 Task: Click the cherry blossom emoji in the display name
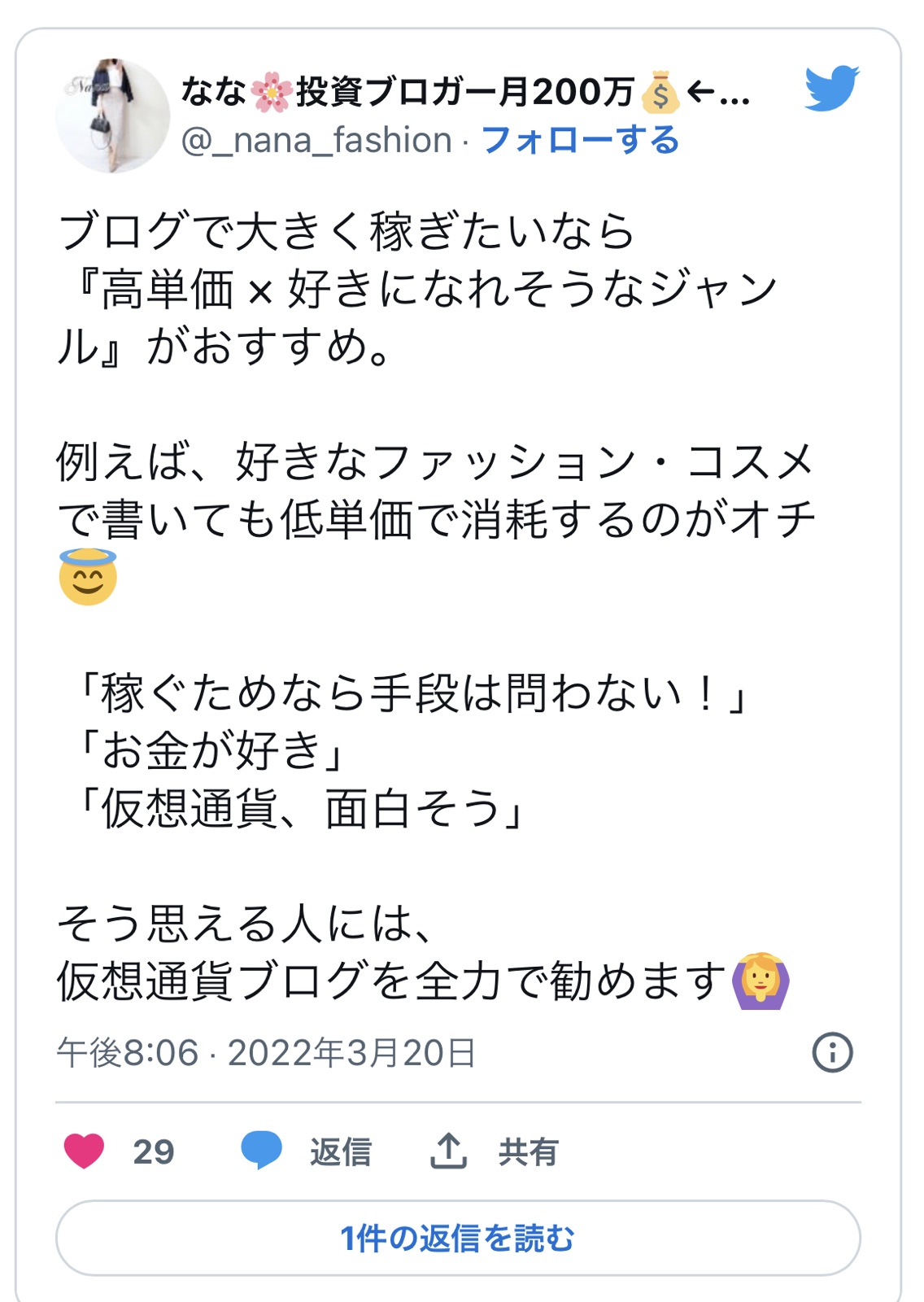coord(271,92)
